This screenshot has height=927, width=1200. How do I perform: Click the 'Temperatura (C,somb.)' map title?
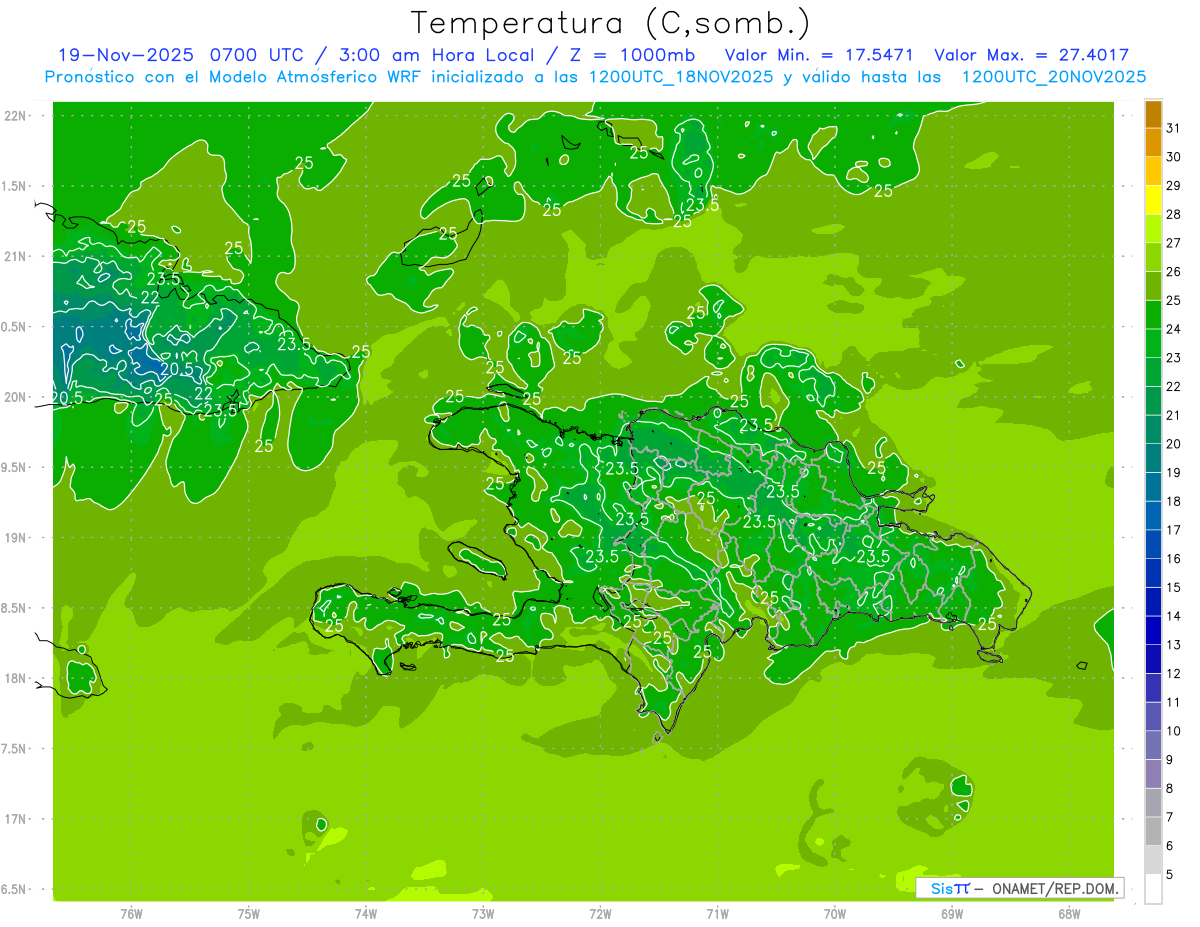click(609, 24)
